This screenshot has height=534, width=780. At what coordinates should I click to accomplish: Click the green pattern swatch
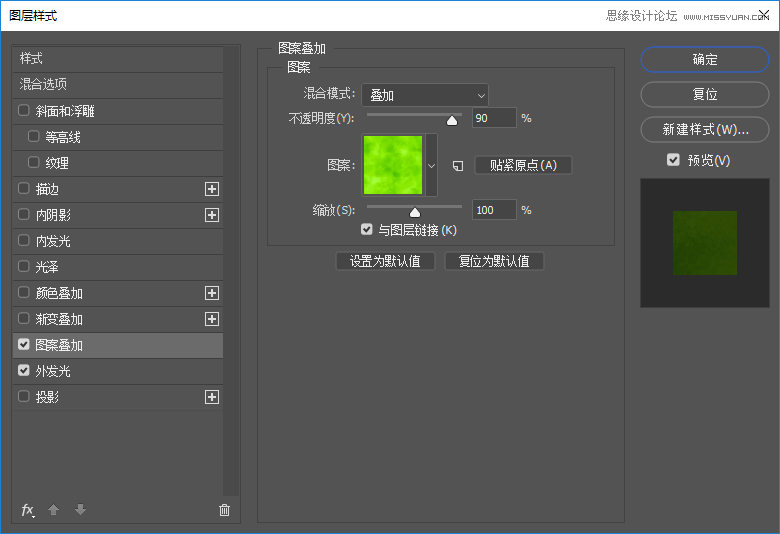point(393,165)
